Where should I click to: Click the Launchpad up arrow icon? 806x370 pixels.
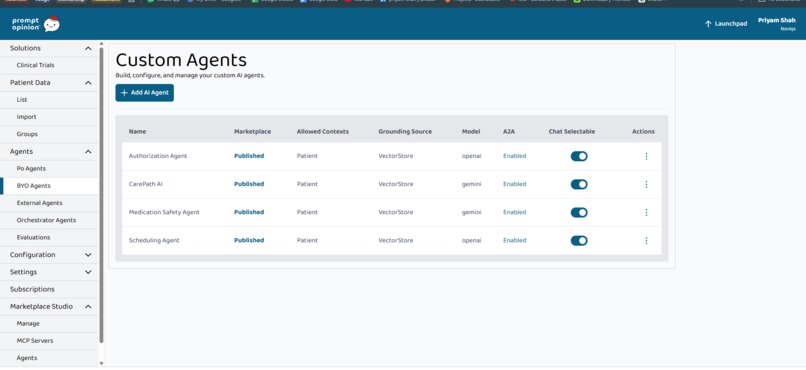coord(708,24)
